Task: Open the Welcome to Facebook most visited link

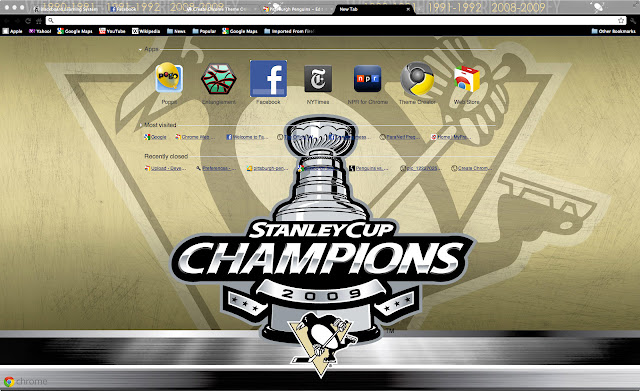Action: tap(247, 137)
